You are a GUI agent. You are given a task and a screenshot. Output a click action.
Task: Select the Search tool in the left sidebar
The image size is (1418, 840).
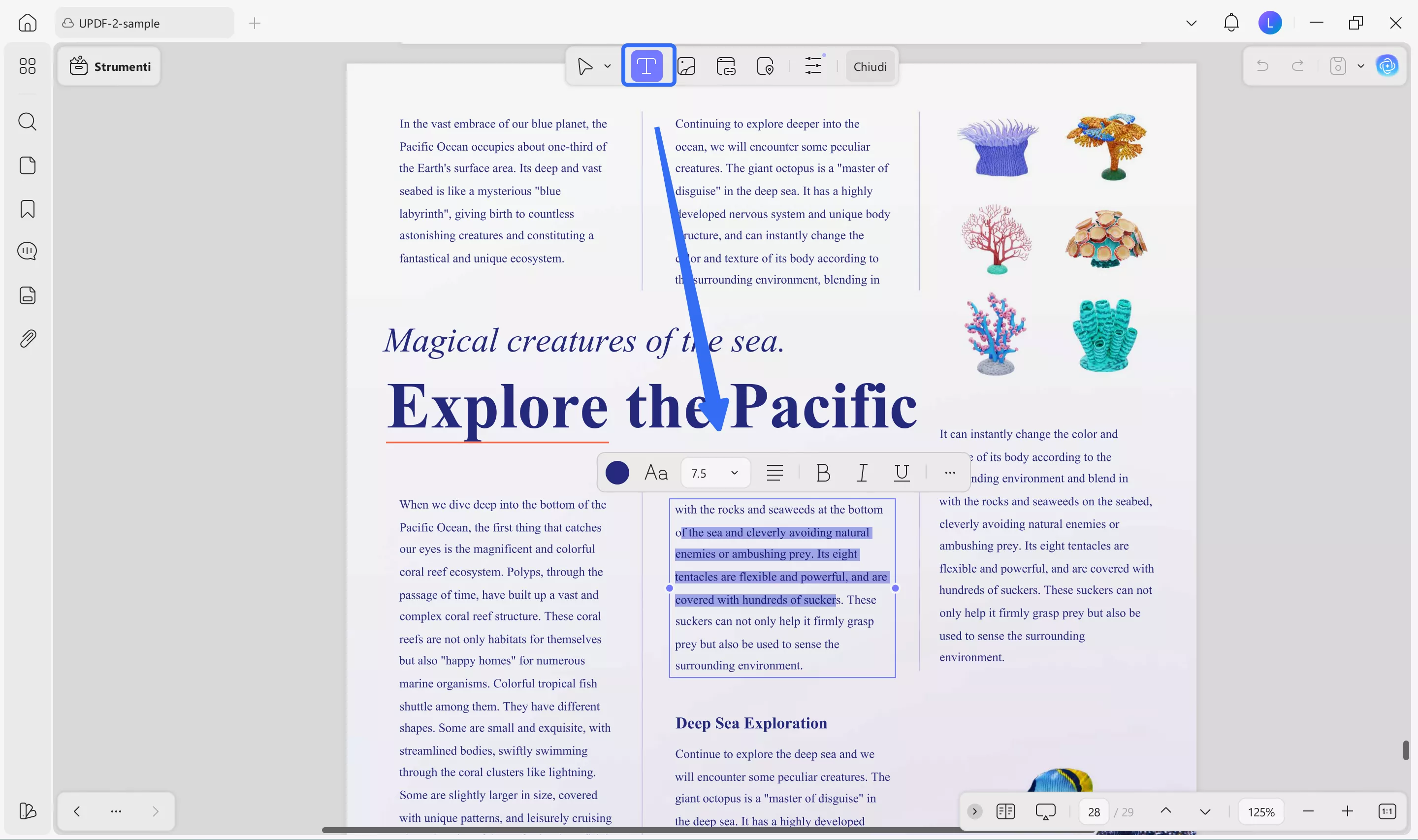pyautogui.click(x=27, y=122)
